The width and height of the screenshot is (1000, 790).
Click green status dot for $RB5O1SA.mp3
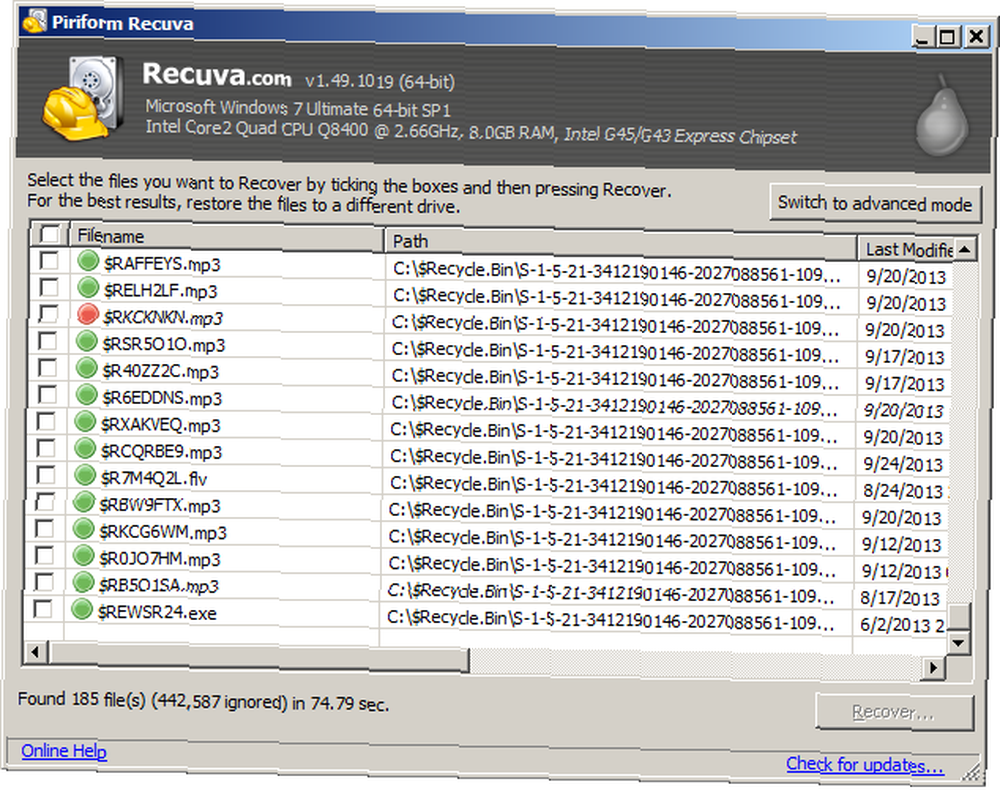coord(83,582)
